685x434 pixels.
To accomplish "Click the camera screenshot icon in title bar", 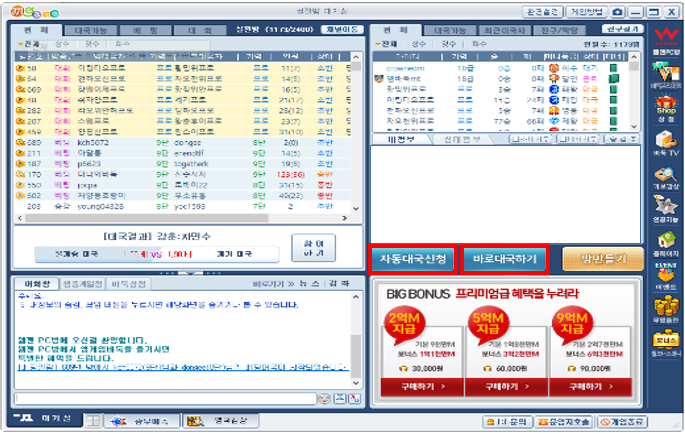I will 617,12.
